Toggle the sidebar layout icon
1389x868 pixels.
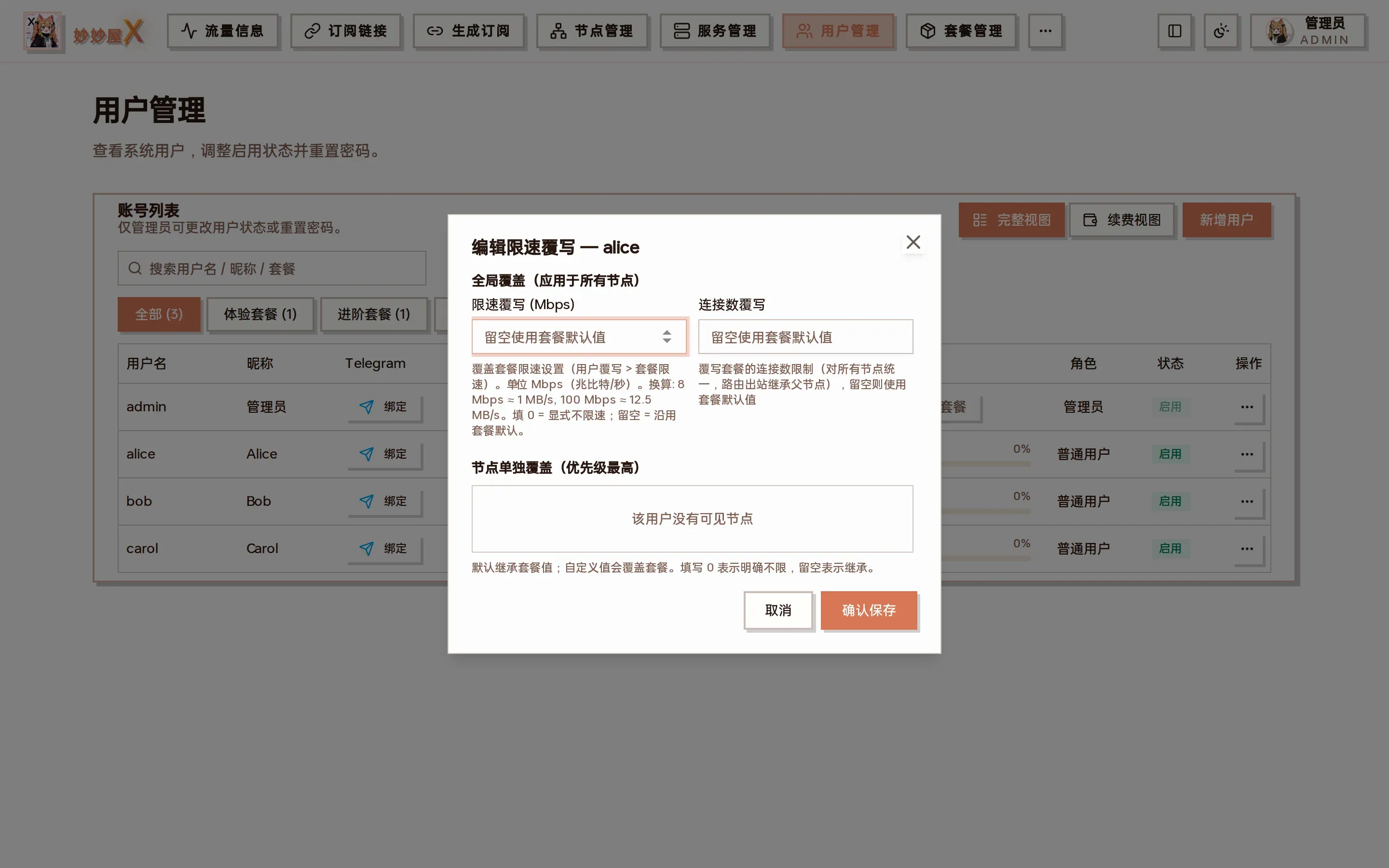[1174, 31]
